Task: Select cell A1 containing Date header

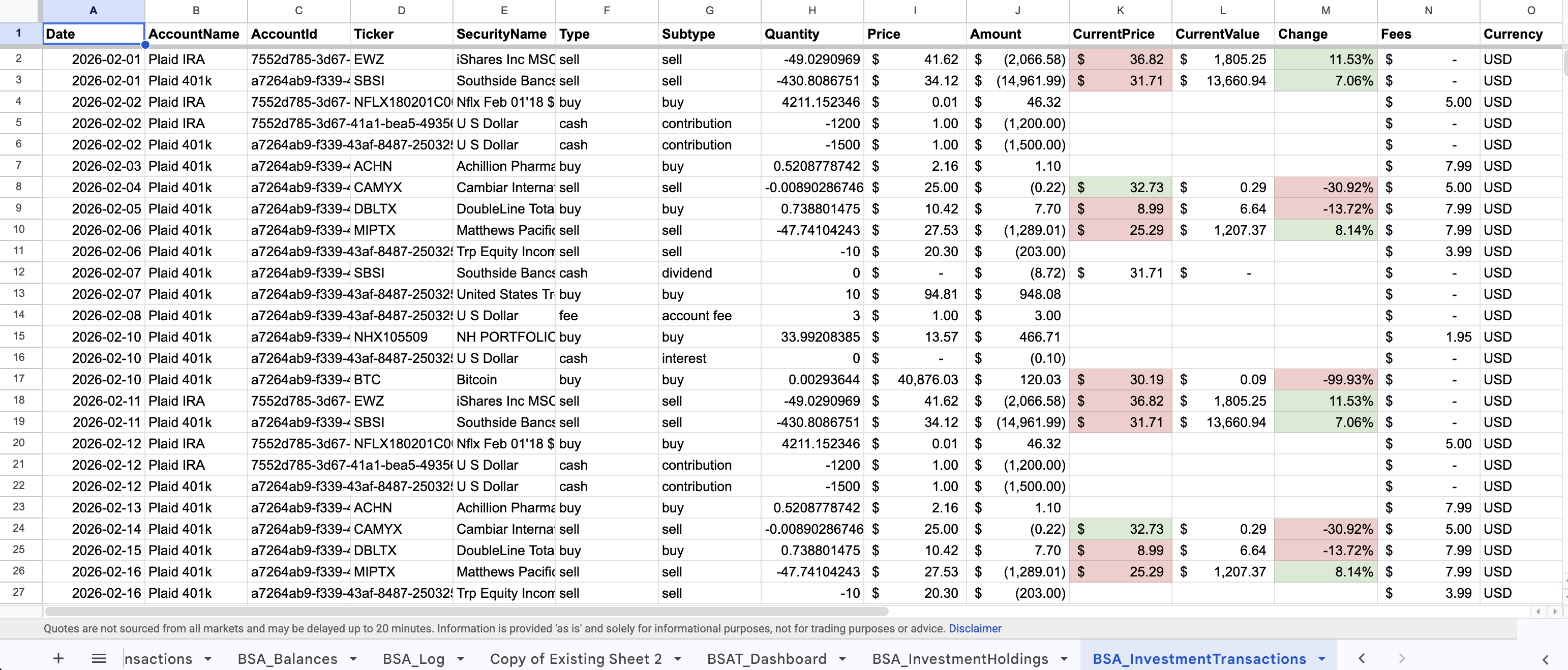Action: (x=93, y=34)
